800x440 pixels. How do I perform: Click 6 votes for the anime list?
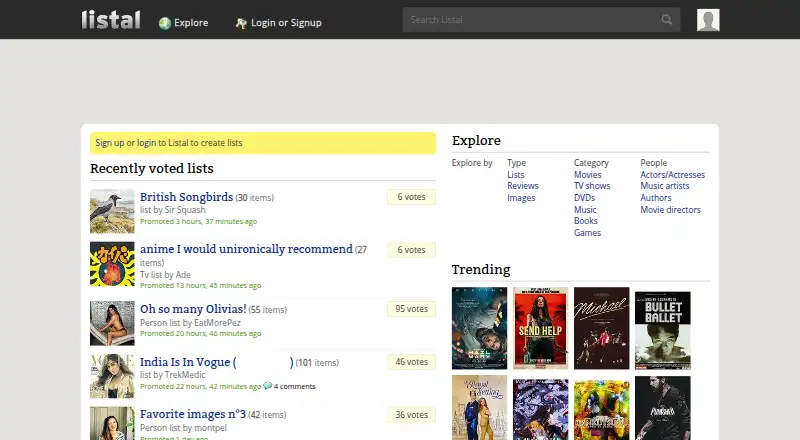tap(411, 250)
